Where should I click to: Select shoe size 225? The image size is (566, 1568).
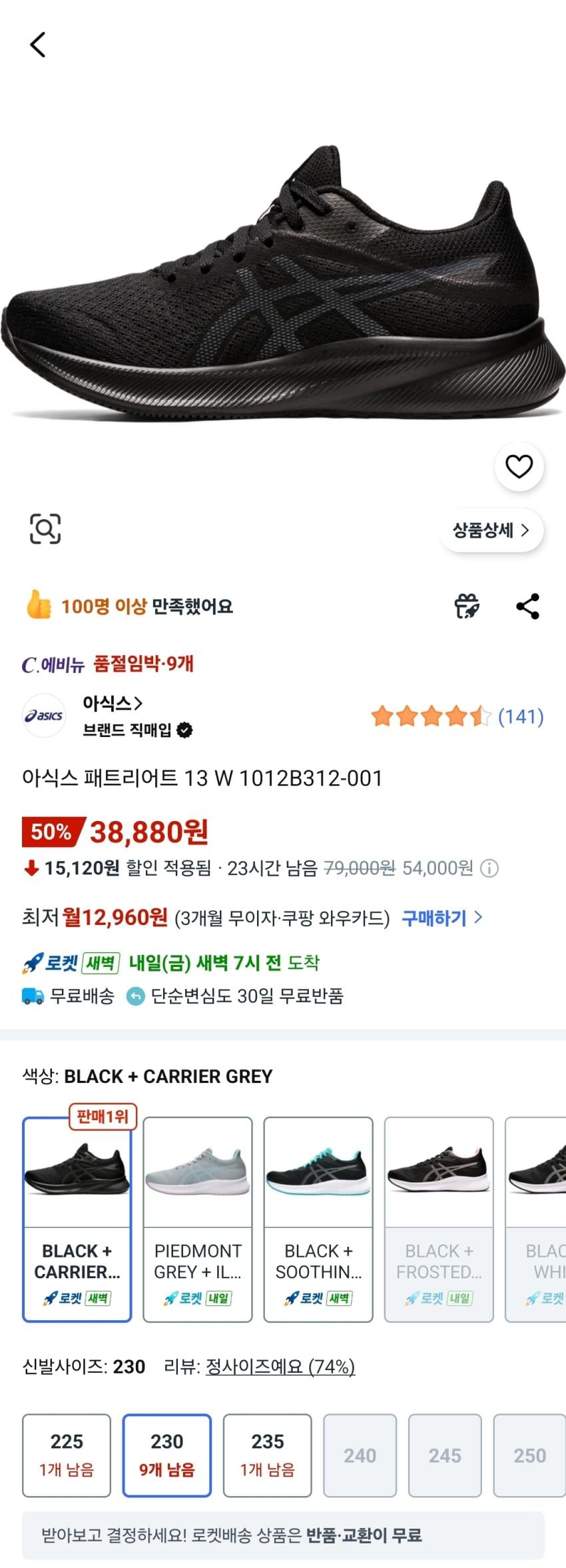[67, 1455]
